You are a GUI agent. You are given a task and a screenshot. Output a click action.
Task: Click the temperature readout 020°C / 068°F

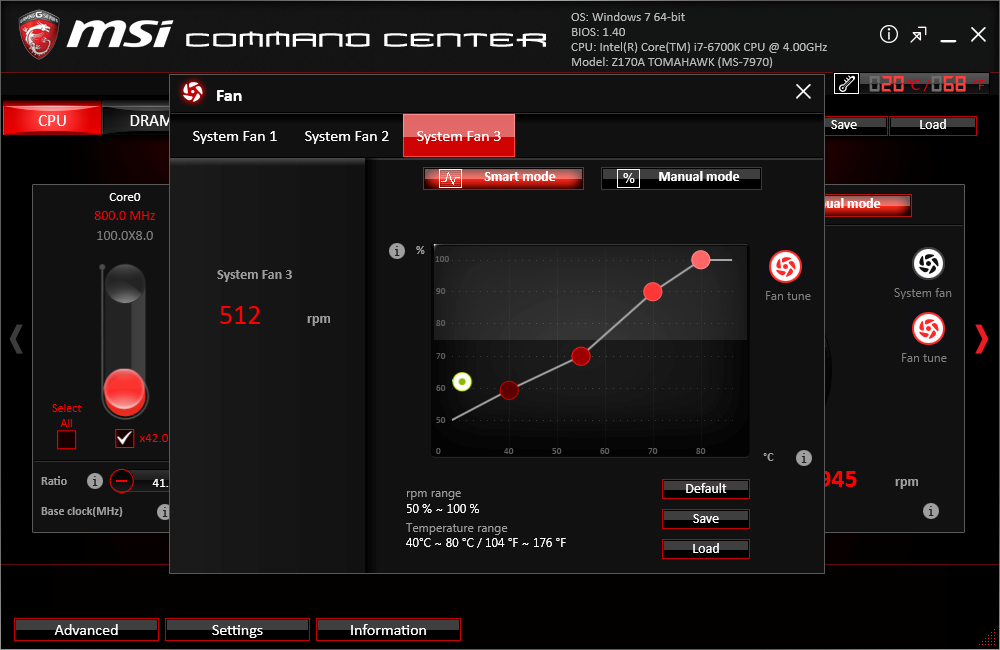(x=926, y=84)
